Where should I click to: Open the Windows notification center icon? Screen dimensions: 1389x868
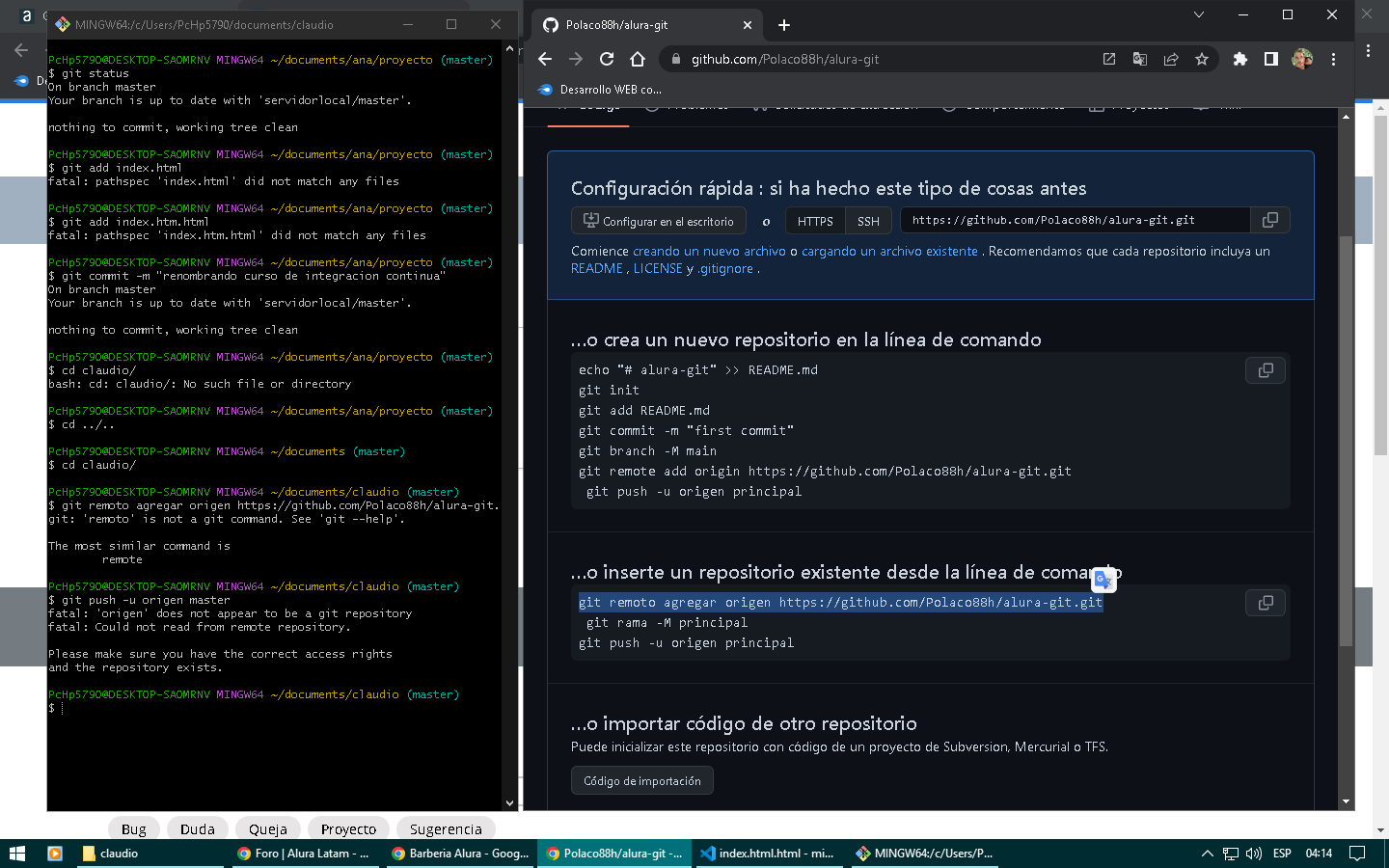pyautogui.click(x=1357, y=854)
